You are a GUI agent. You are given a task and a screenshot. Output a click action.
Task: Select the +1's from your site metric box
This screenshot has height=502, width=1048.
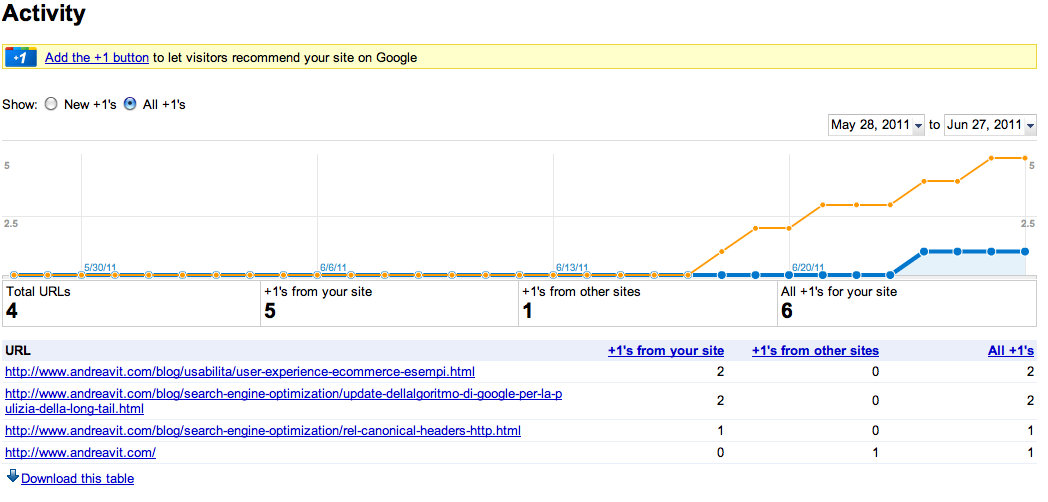(x=389, y=303)
